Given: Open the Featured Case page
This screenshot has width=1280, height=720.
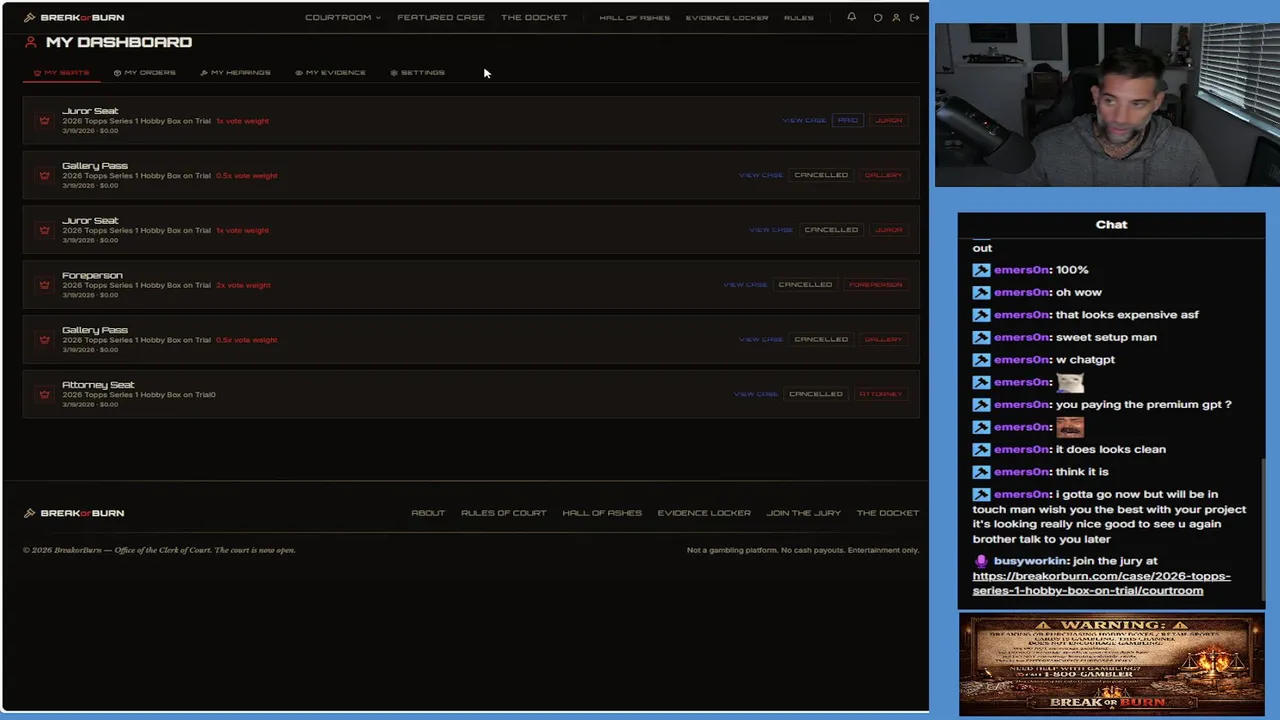Looking at the screenshot, I should 441,17.
